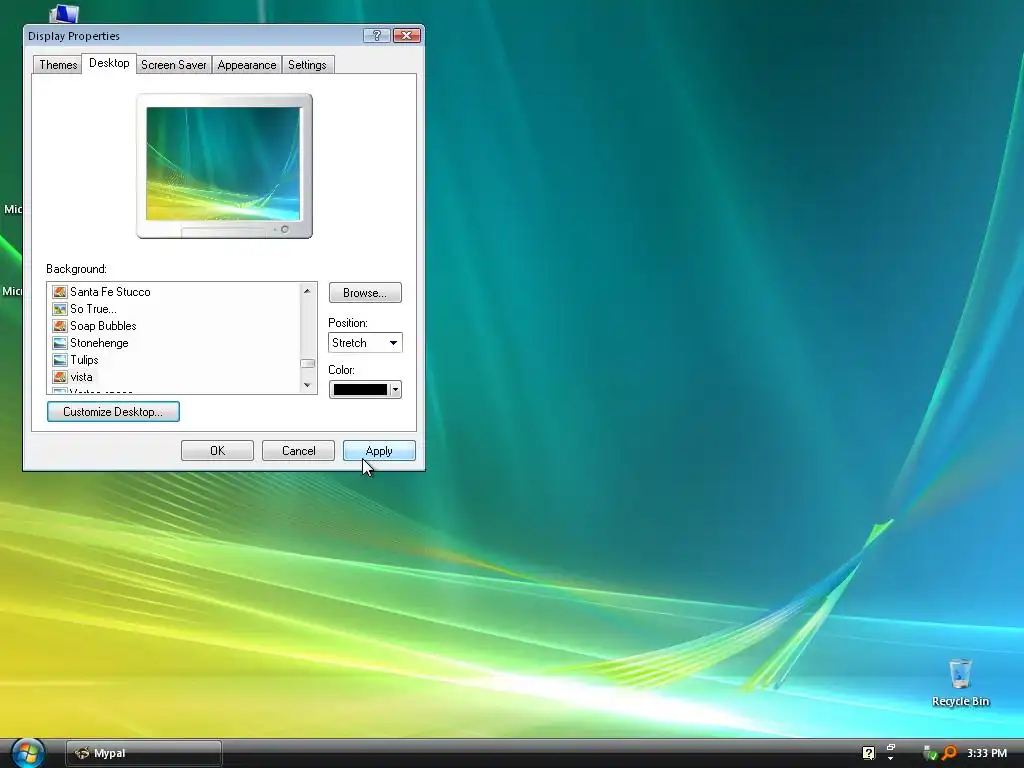The height and width of the screenshot is (768, 1024).
Task: Select Santa Fe Stucco background
Action: click(110, 292)
